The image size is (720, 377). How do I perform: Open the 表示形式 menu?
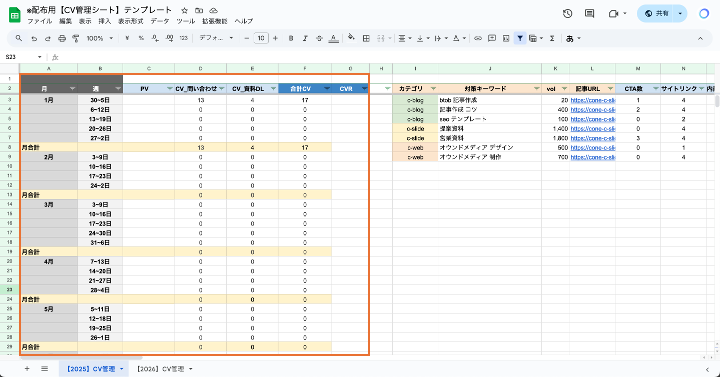[x=130, y=21]
